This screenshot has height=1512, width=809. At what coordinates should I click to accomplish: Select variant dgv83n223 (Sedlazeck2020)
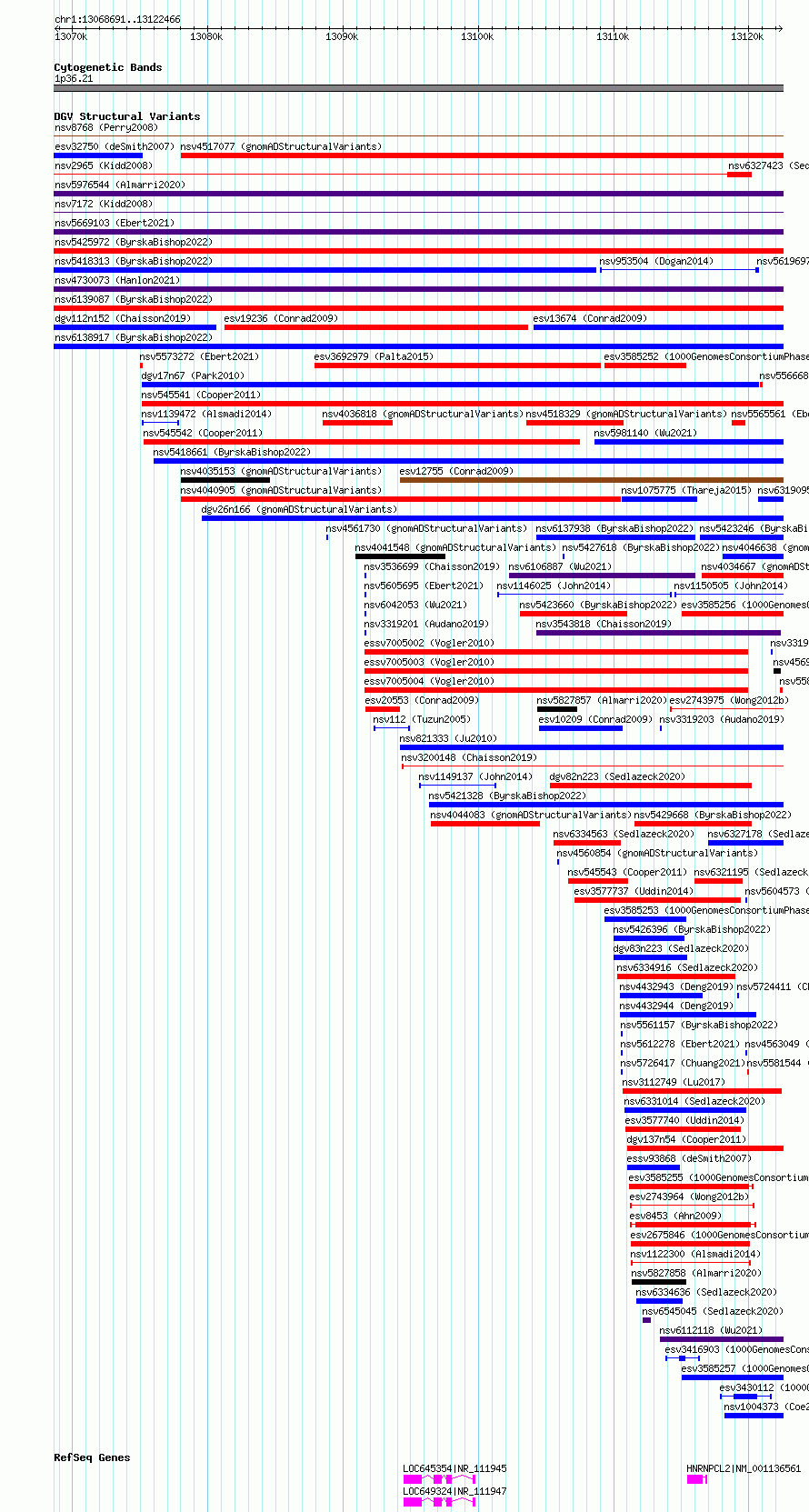coord(681,948)
